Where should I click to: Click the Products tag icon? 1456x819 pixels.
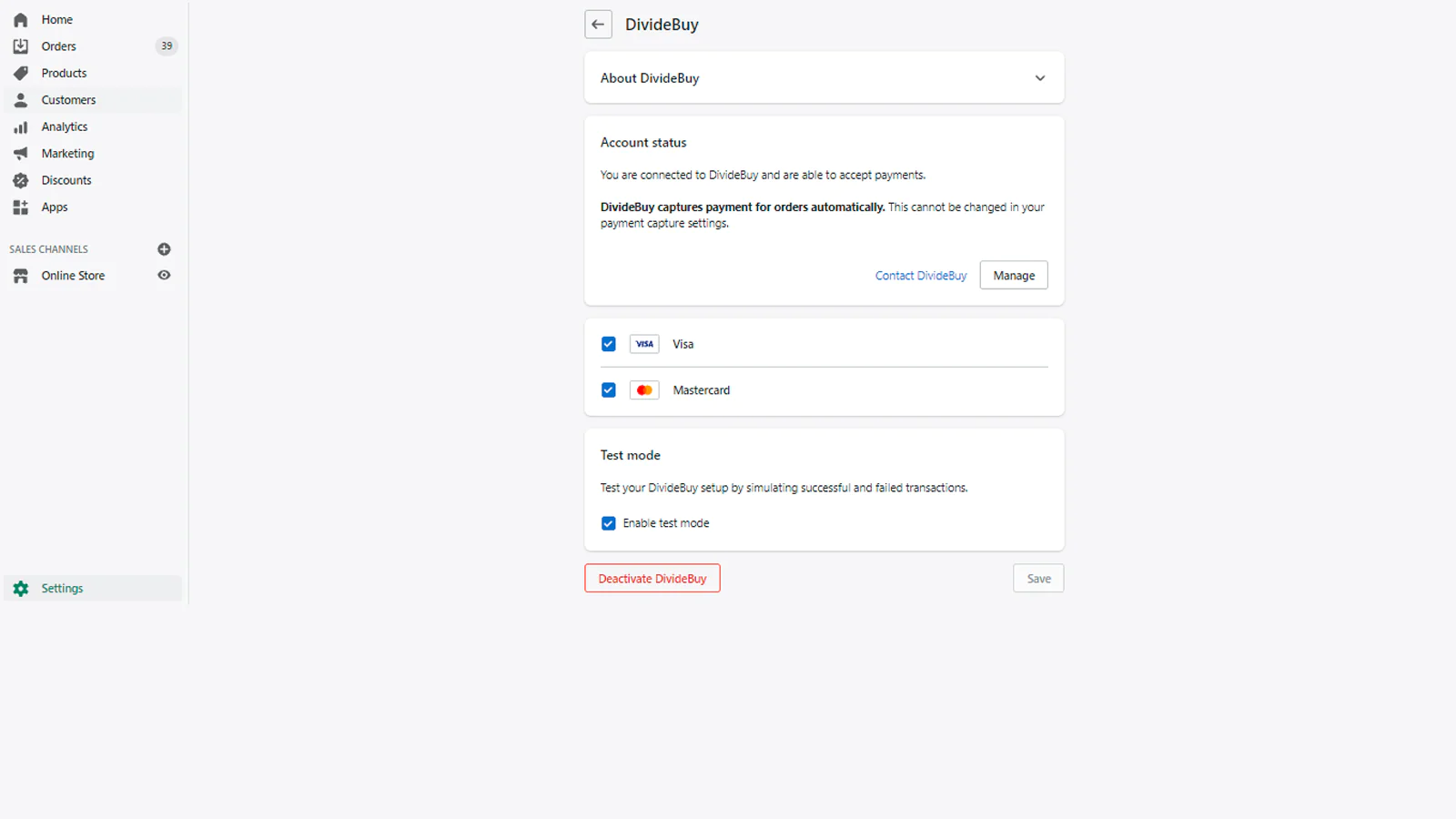[20, 73]
